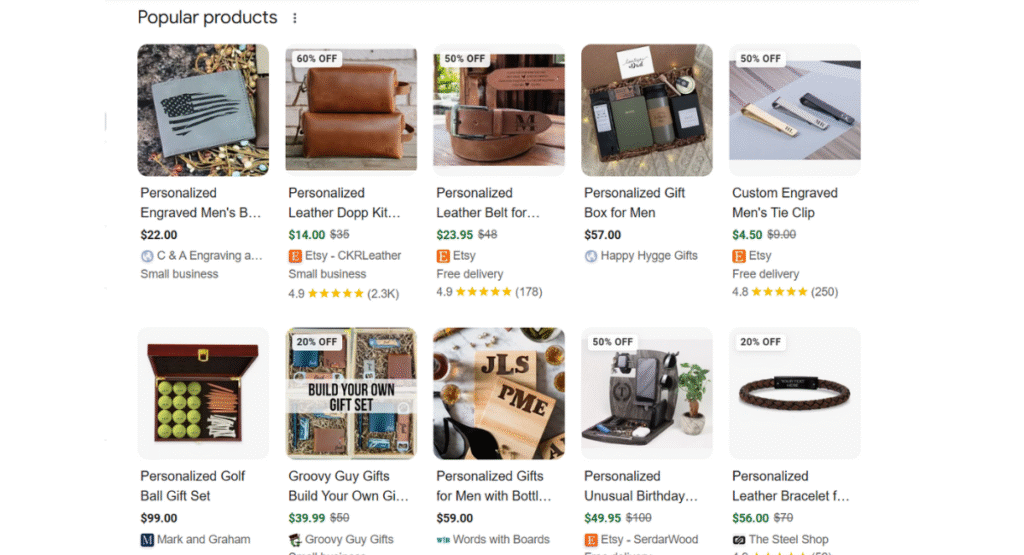Click the Personalized Leather Bracelet title link
Viewport: 1024px width, 555px height.
point(790,486)
